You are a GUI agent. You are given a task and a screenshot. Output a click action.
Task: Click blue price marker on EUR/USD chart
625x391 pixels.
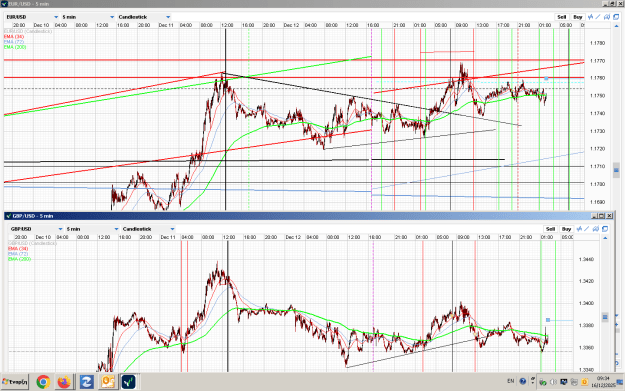(546, 79)
